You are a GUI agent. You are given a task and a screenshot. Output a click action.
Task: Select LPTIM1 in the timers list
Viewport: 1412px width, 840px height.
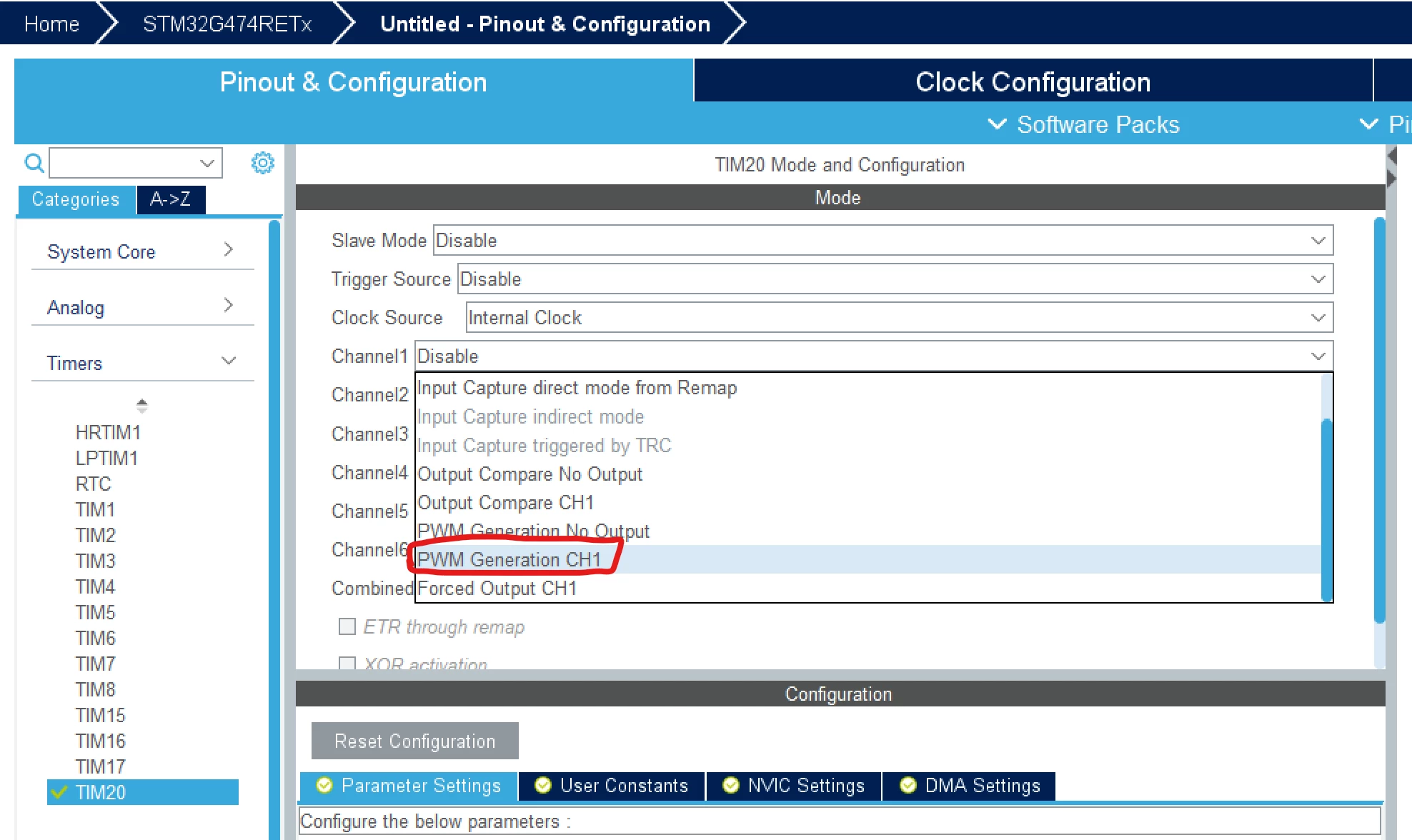click(x=106, y=458)
